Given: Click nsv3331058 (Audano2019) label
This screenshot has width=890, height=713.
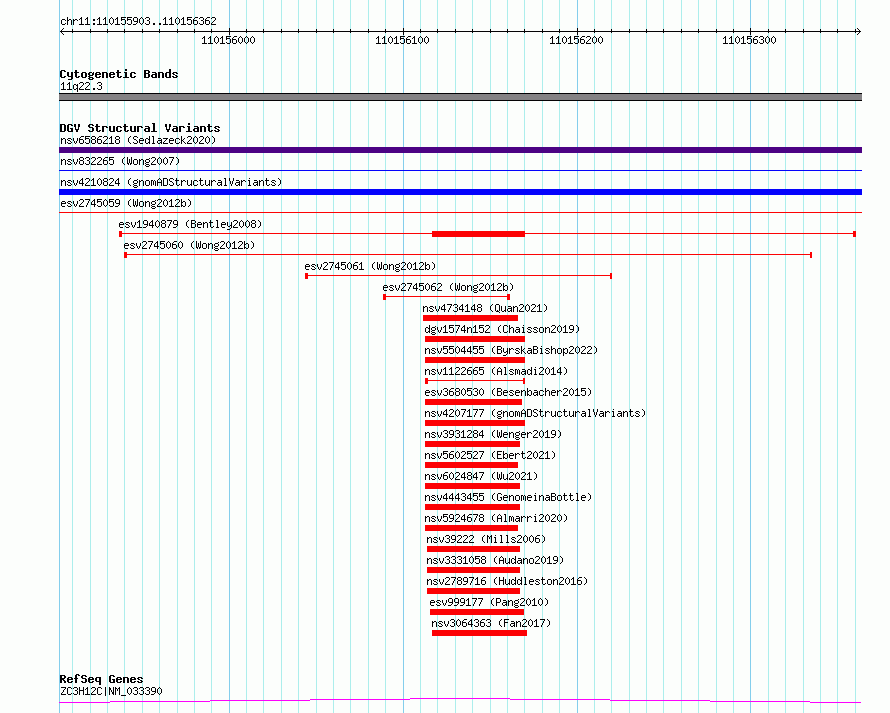Looking at the screenshot, I should pyautogui.click(x=495, y=560).
